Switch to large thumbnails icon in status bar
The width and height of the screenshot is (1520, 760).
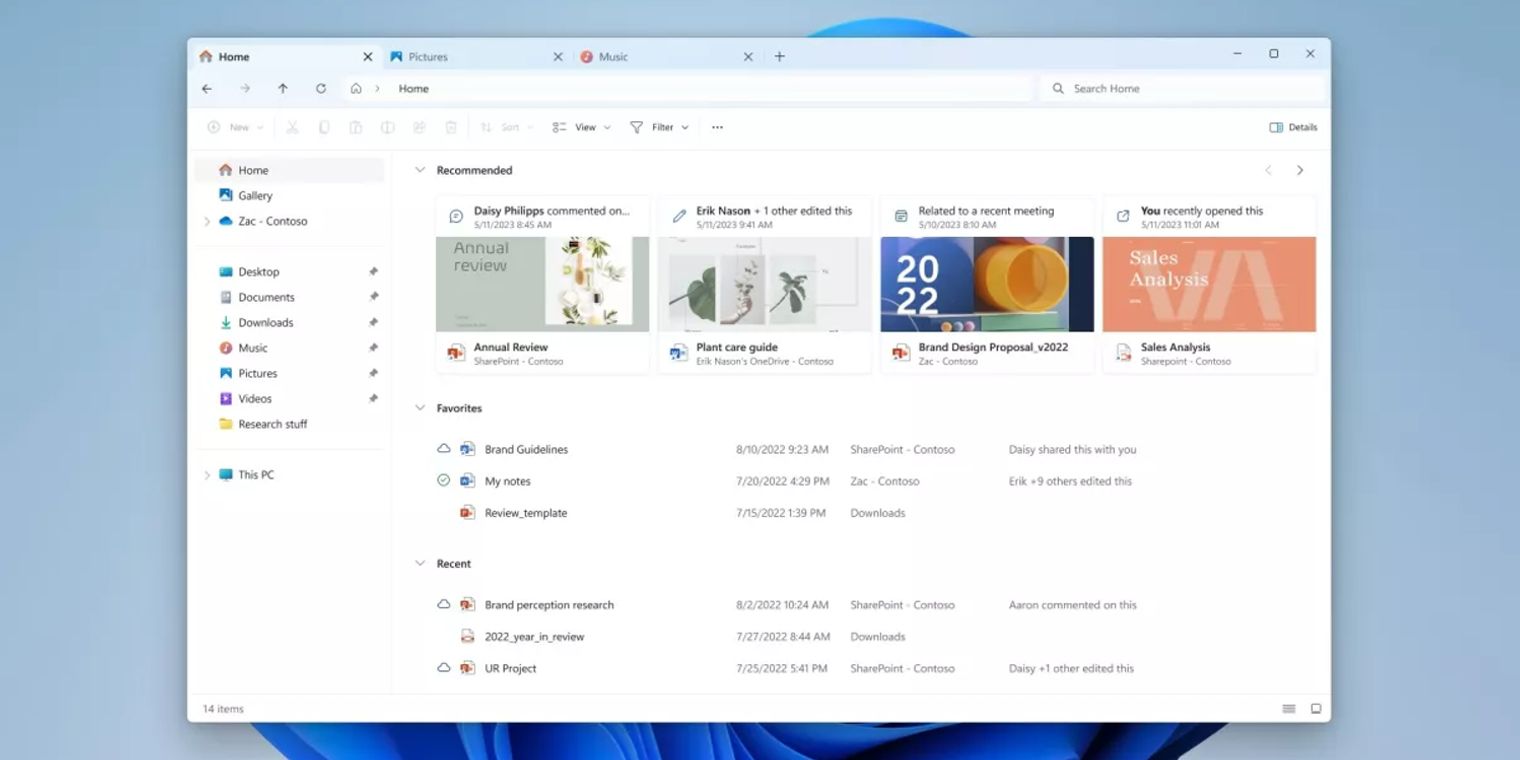point(1316,709)
